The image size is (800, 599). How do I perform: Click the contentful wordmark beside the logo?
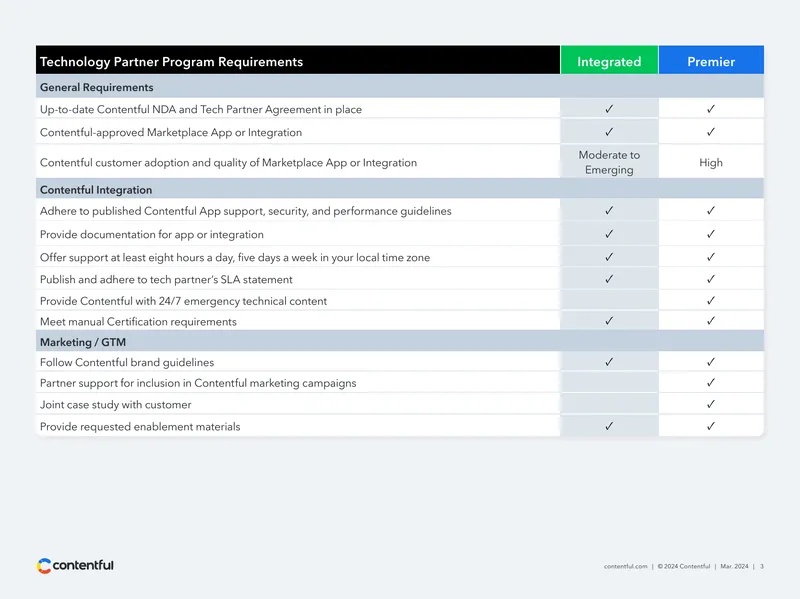tap(83, 565)
